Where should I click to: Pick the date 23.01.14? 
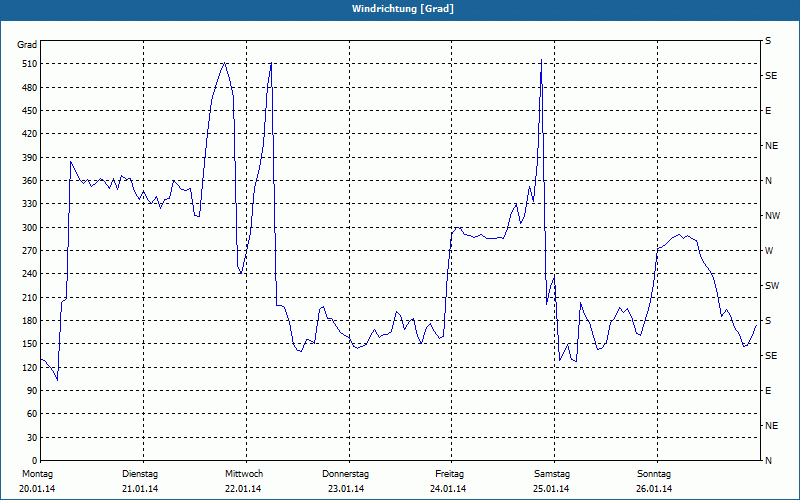click(346, 489)
